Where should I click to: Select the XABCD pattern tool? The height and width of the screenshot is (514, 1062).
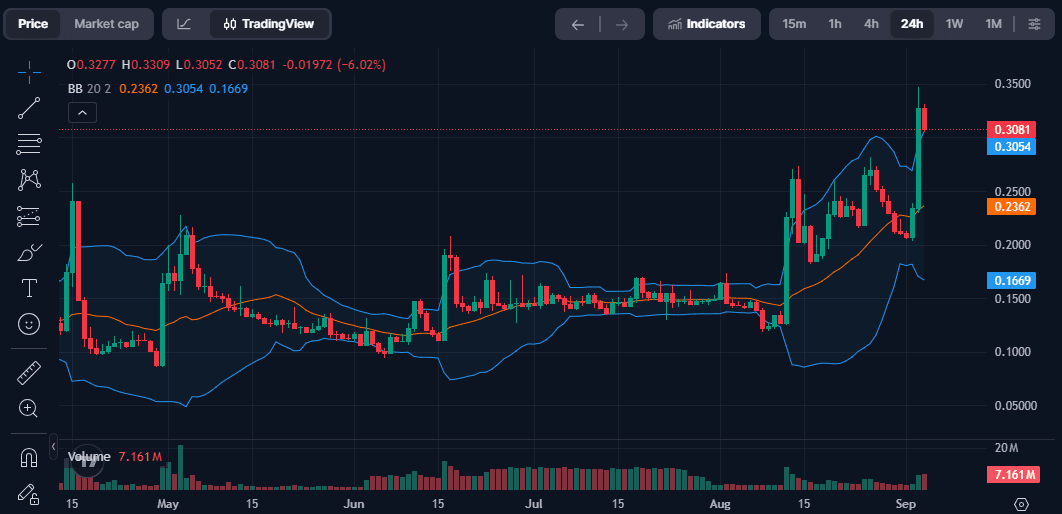29,179
